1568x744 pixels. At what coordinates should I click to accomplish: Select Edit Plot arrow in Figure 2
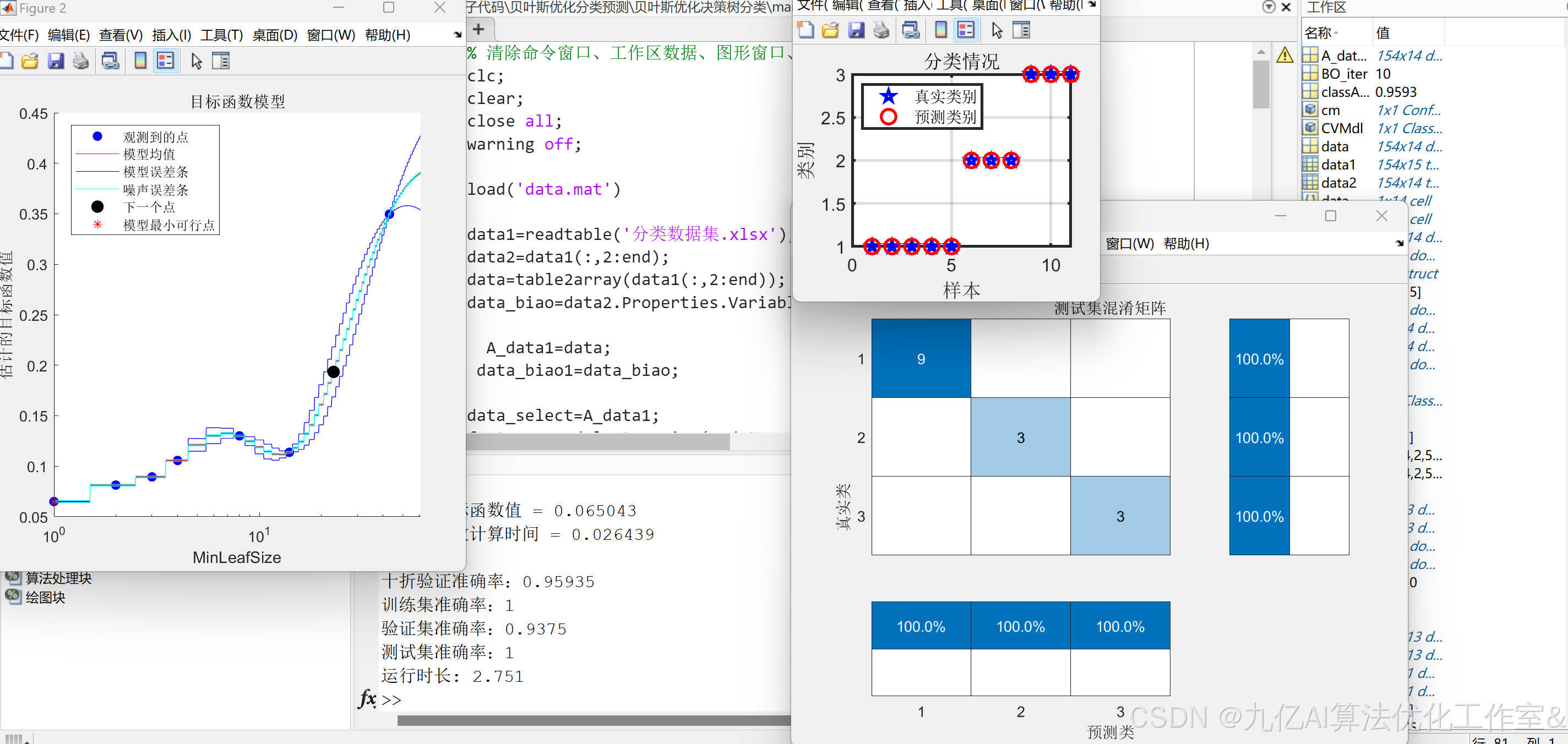coord(196,61)
